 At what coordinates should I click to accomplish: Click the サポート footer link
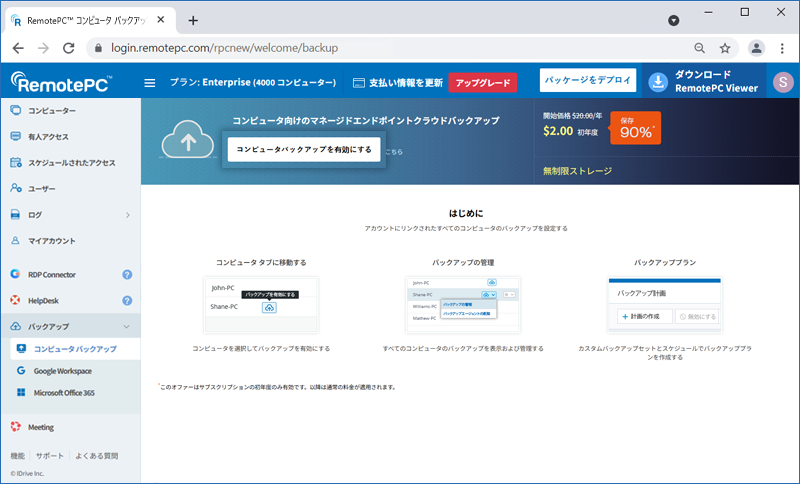click(x=49, y=455)
